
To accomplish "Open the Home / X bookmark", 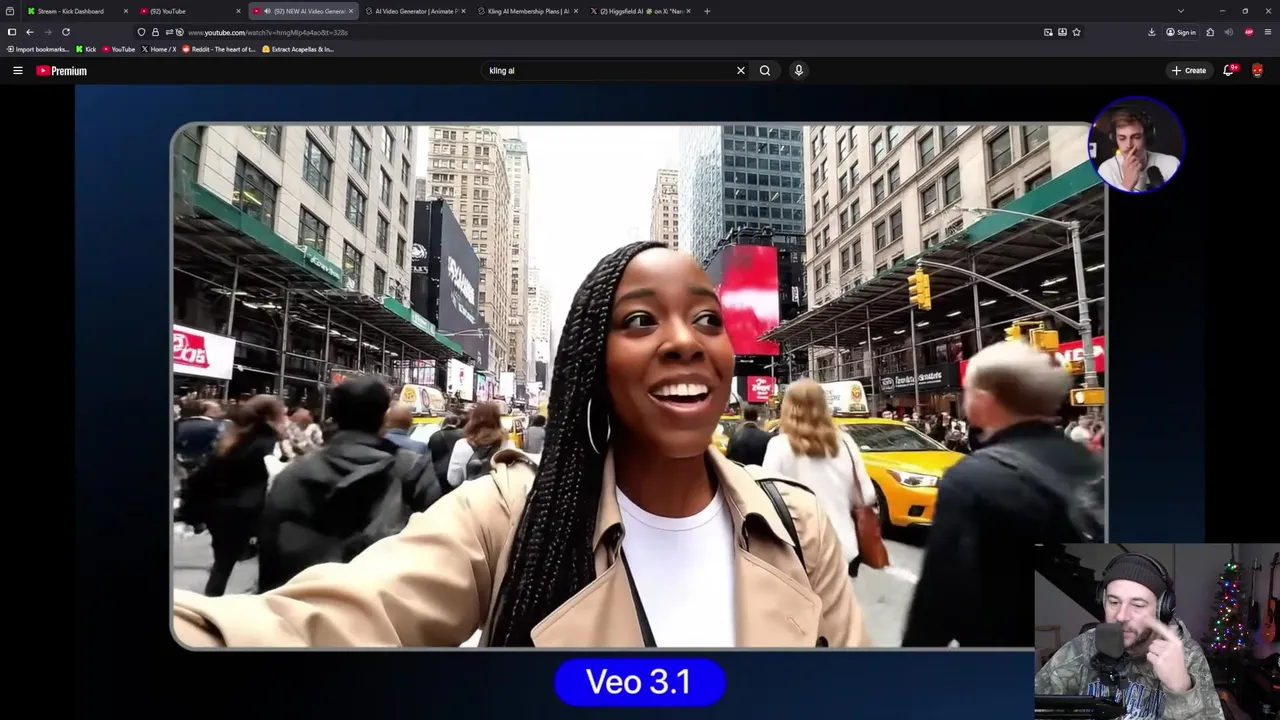I will pos(159,49).
